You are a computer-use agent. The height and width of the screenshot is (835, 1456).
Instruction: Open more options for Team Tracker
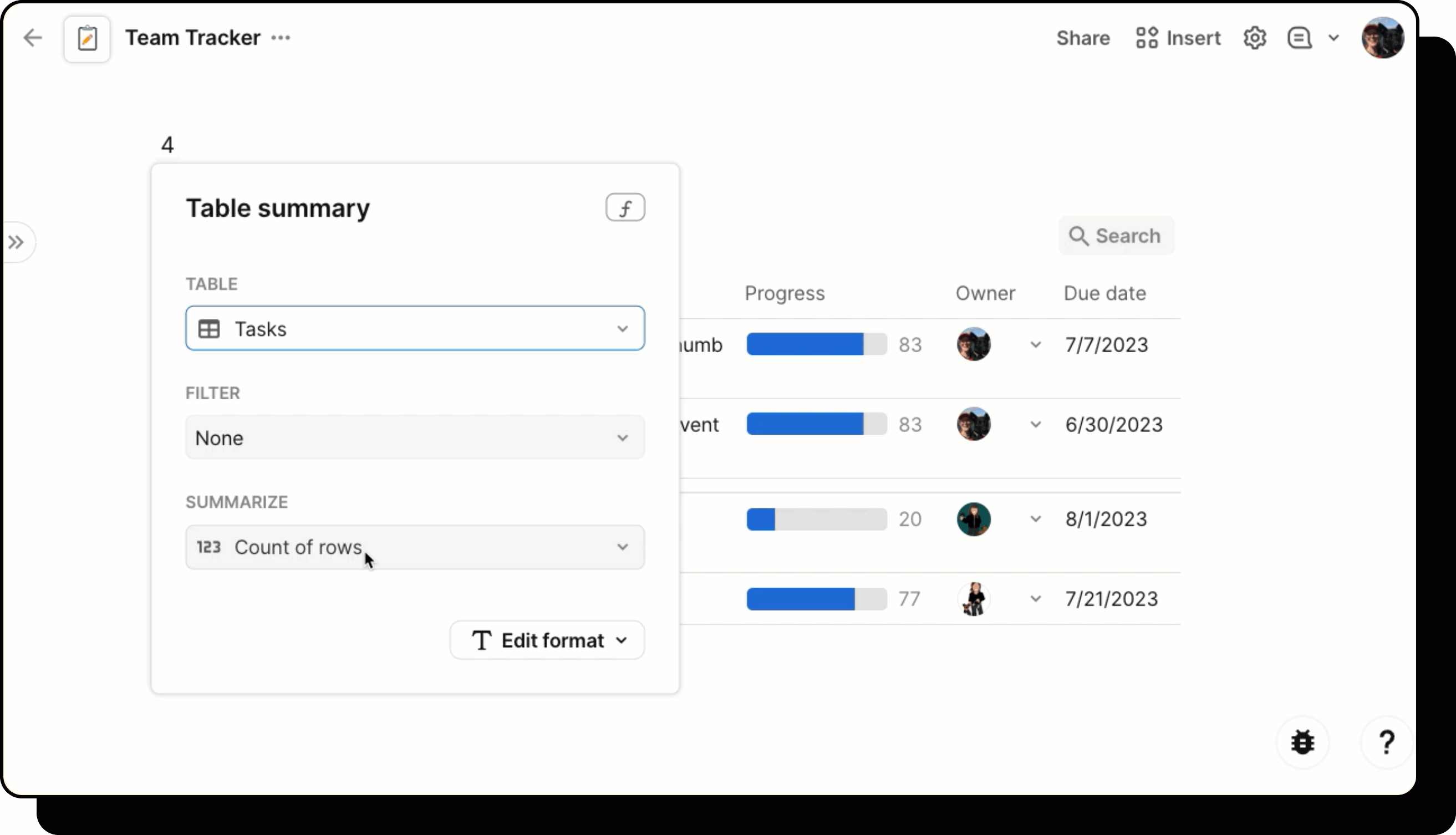click(x=281, y=38)
